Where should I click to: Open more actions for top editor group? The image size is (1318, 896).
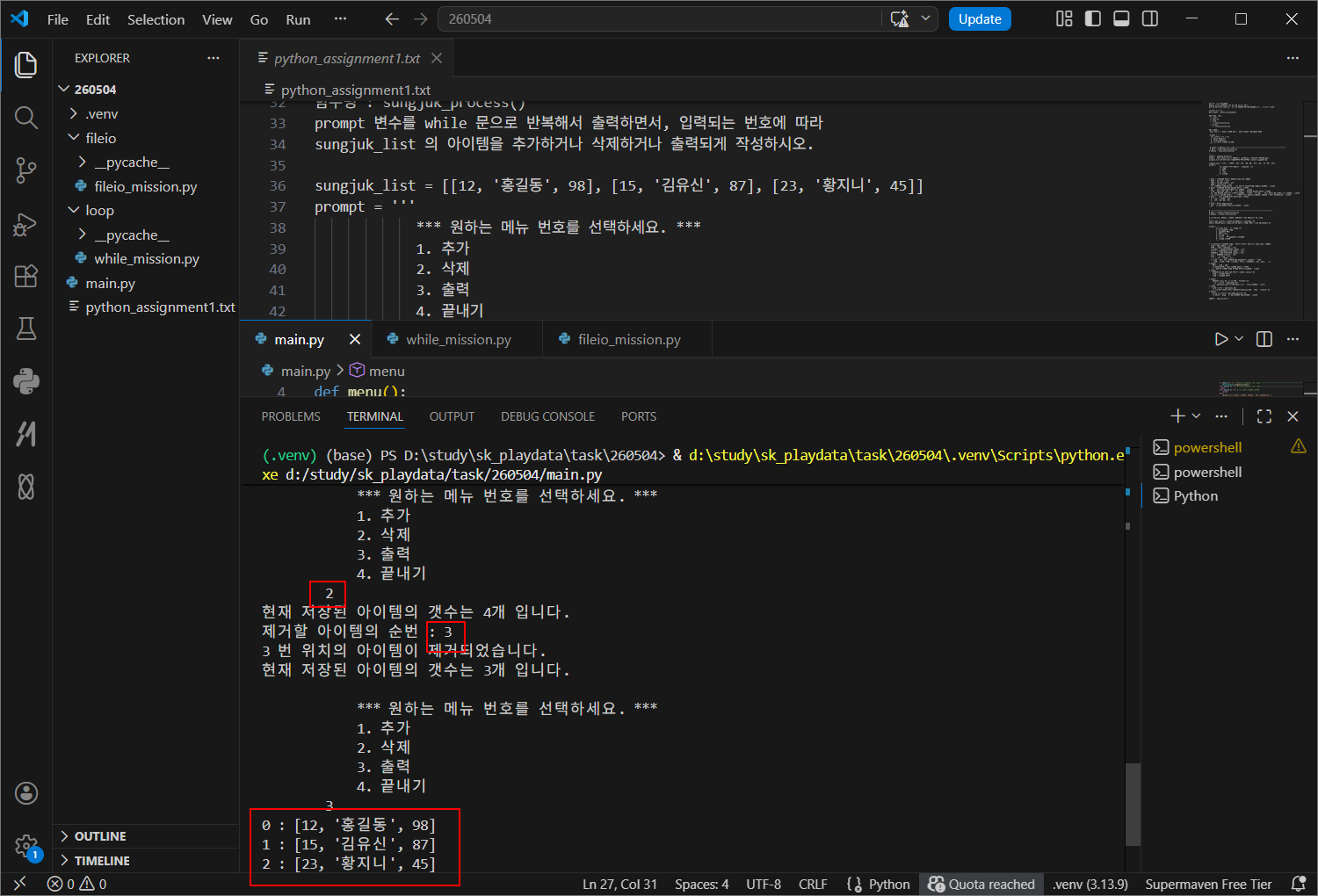coord(1293,58)
